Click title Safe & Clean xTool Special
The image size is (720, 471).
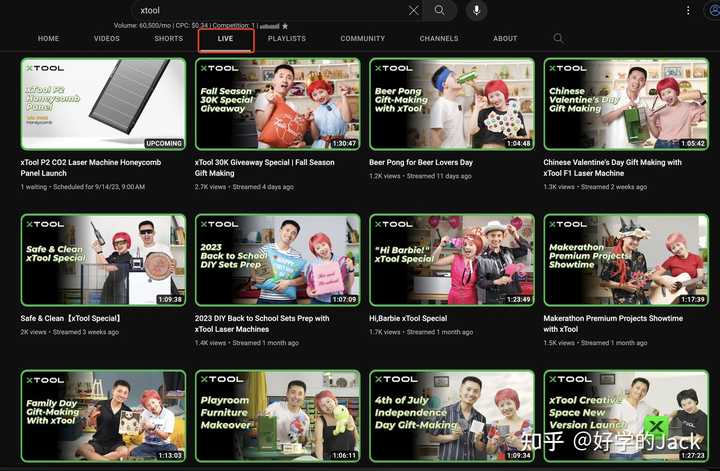[x=70, y=318]
